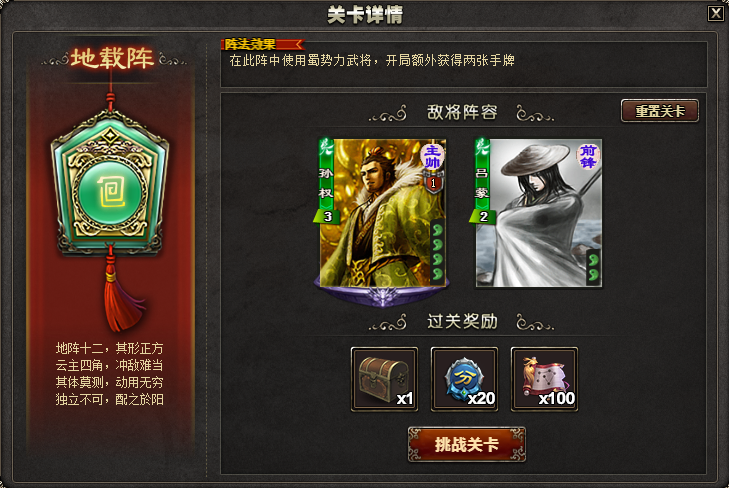This screenshot has width=729, height=488.
Task: Click the green magatama health on 吕蒙
Action: (x=593, y=268)
